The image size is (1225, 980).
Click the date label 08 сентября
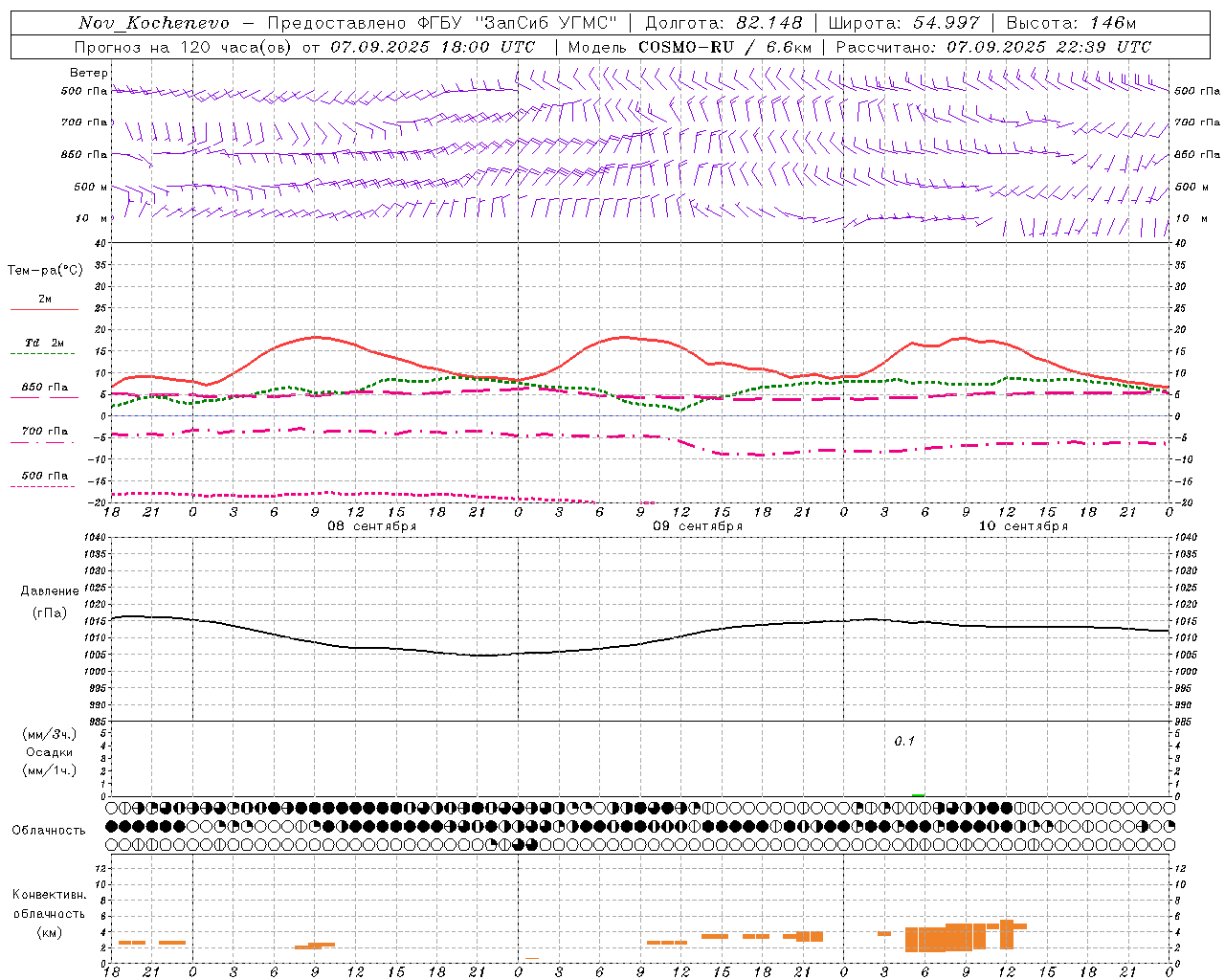[x=372, y=526]
